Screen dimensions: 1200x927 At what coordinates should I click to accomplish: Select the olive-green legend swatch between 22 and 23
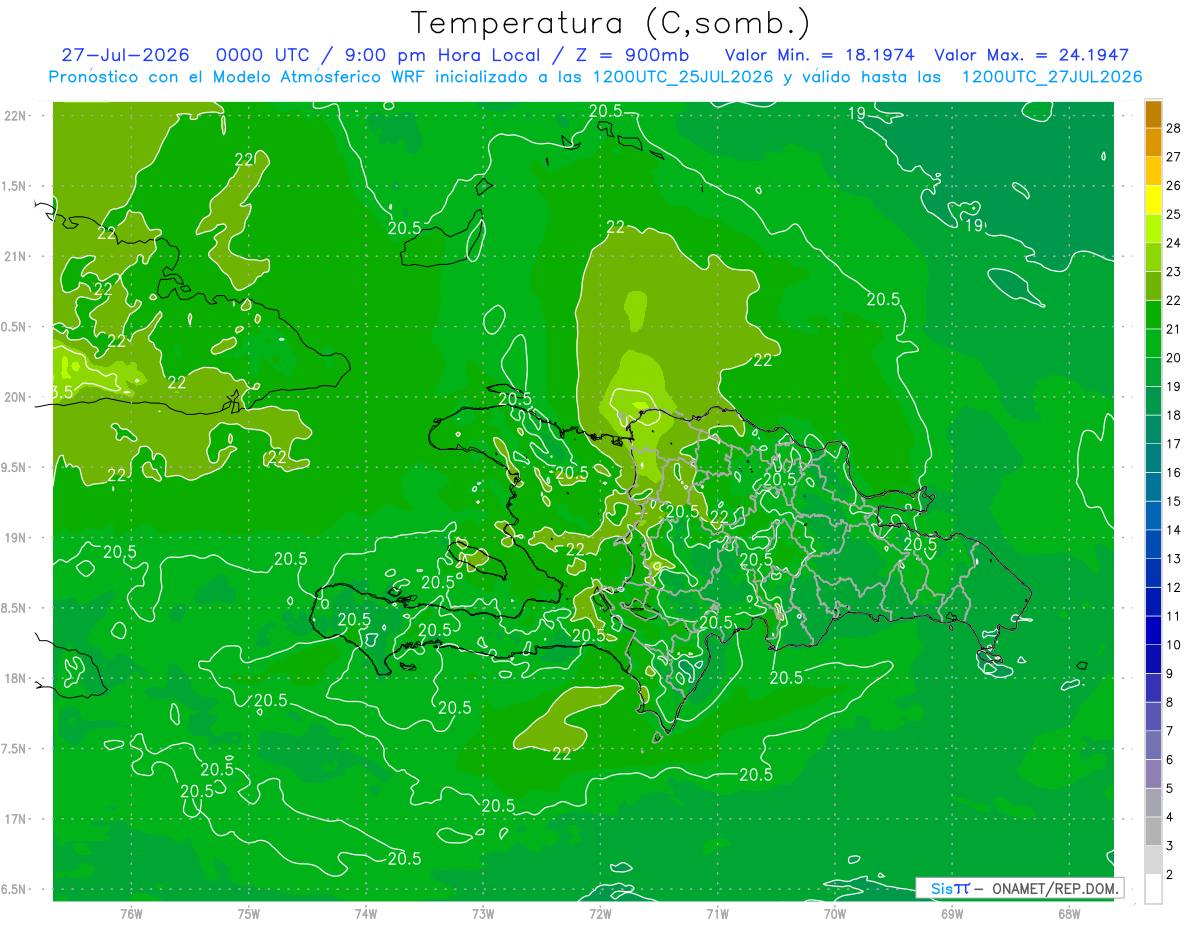[1153, 286]
